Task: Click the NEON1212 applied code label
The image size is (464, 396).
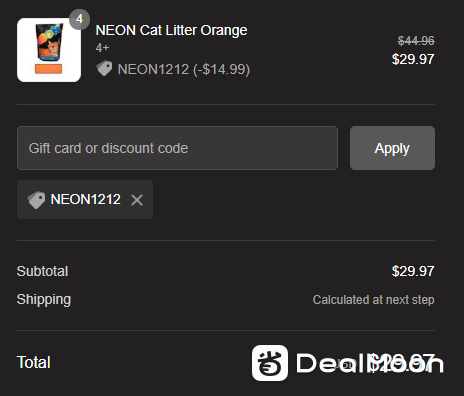Action: pos(85,199)
